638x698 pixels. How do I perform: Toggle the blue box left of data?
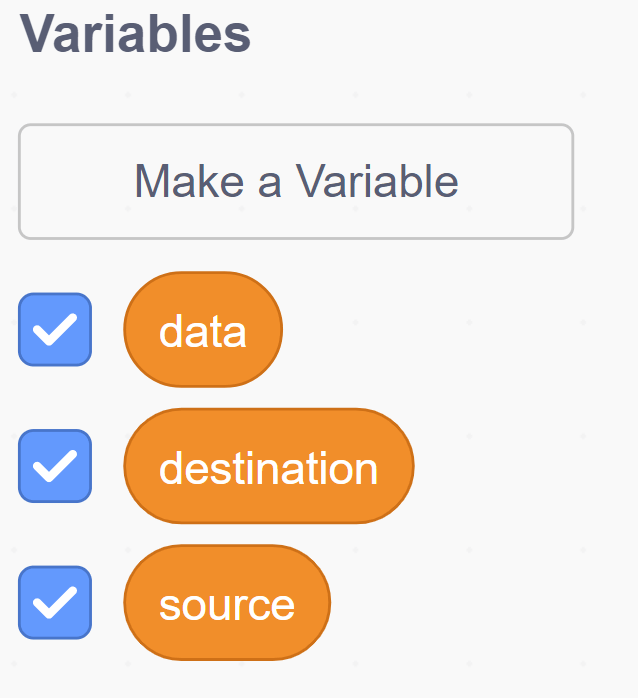[x=55, y=329]
